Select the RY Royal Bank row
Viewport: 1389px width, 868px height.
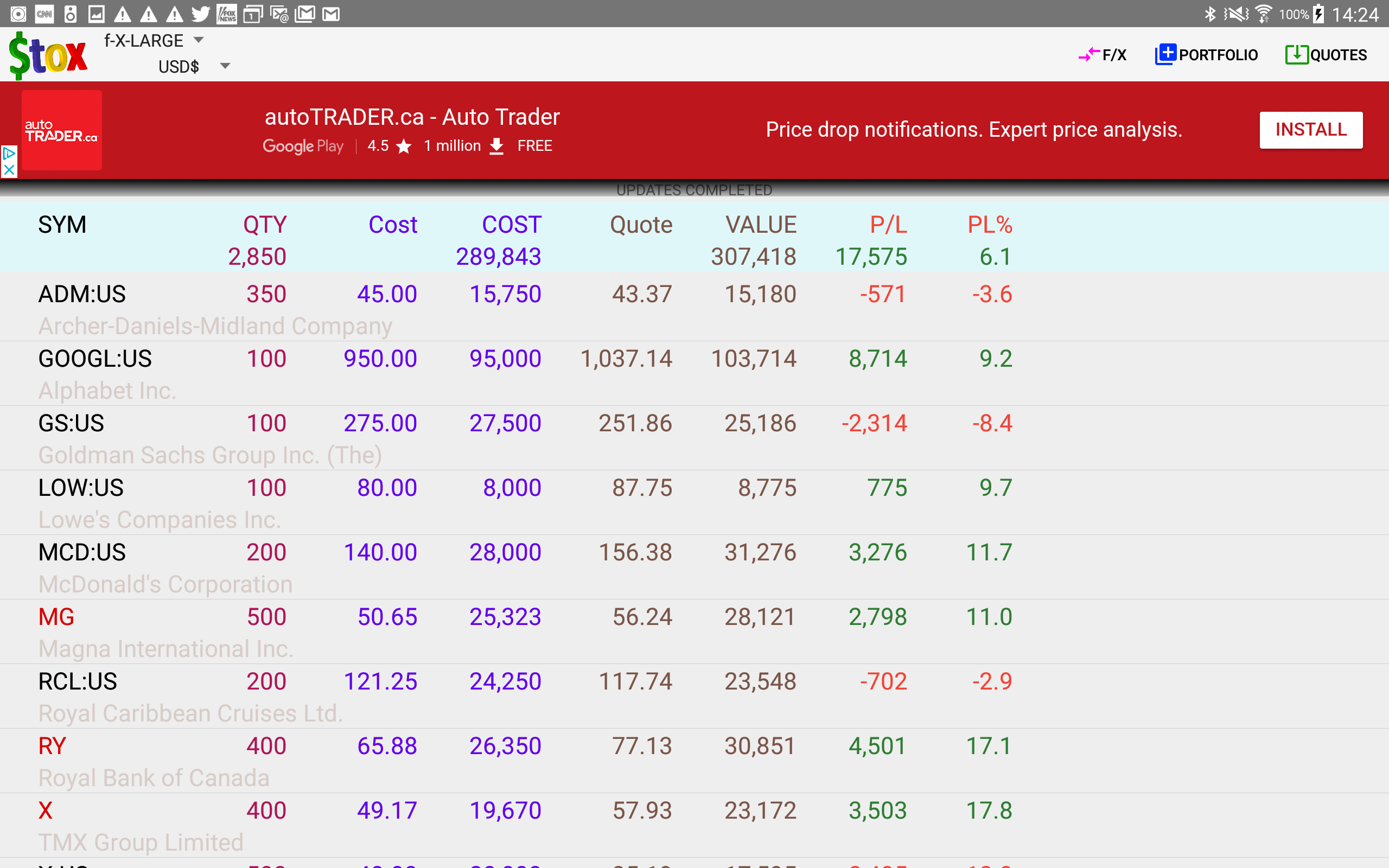(x=52, y=746)
